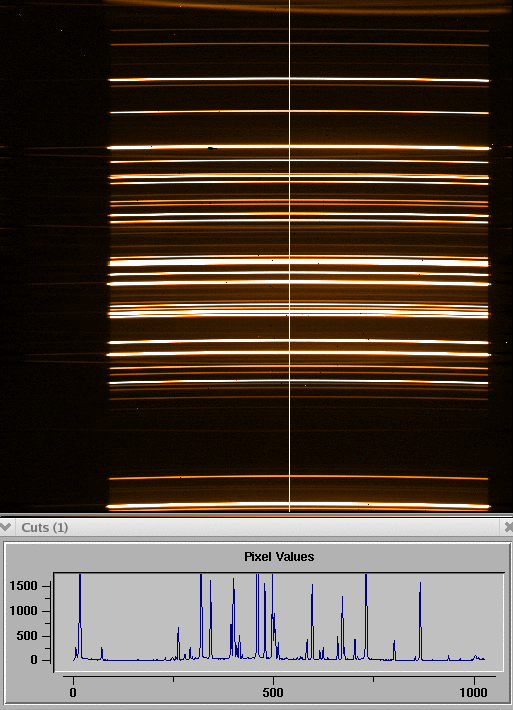Click the Cuts (1) panel title

point(44,528)
